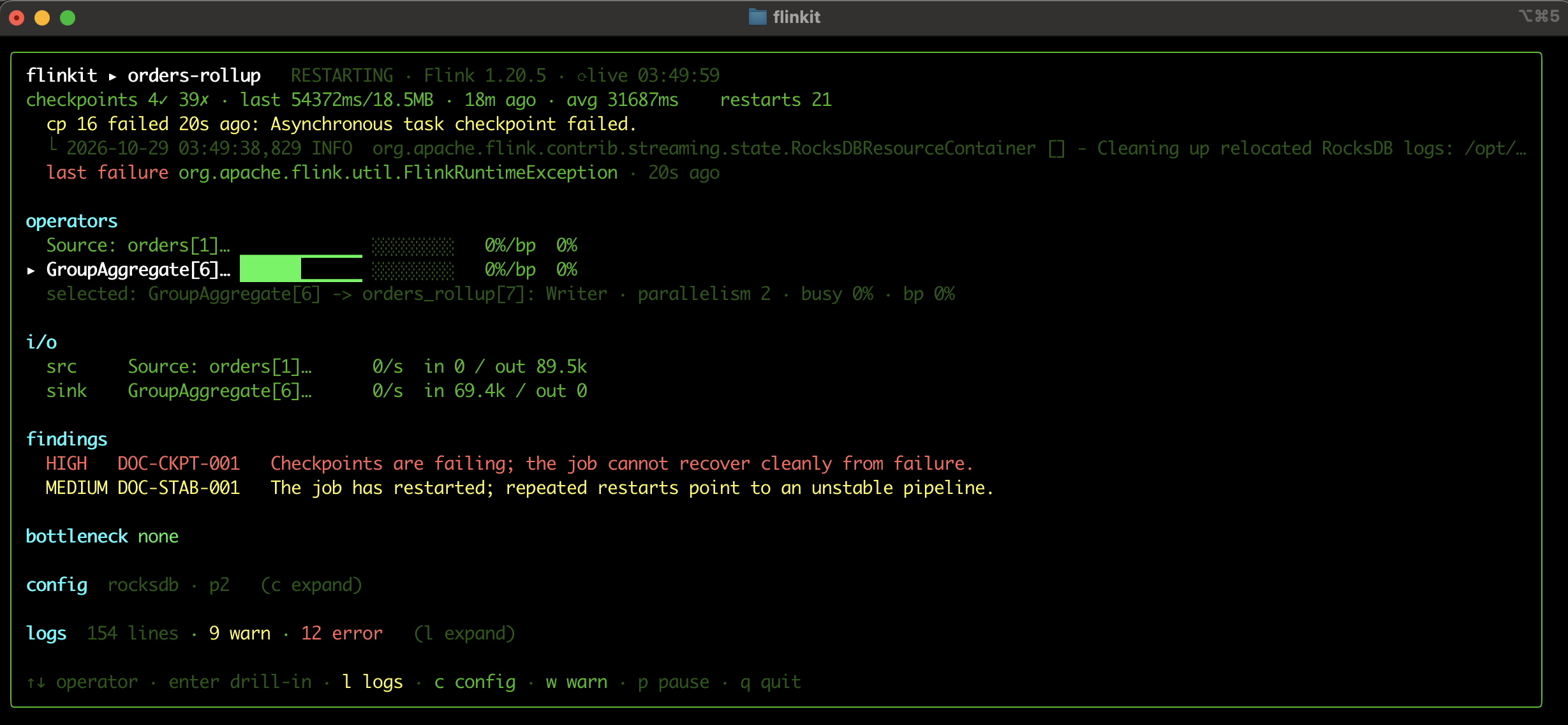Screen dimensions: 1568x725
Task: Click the src Source: orders[1] i/o row
Action: [x=316, y=367]
